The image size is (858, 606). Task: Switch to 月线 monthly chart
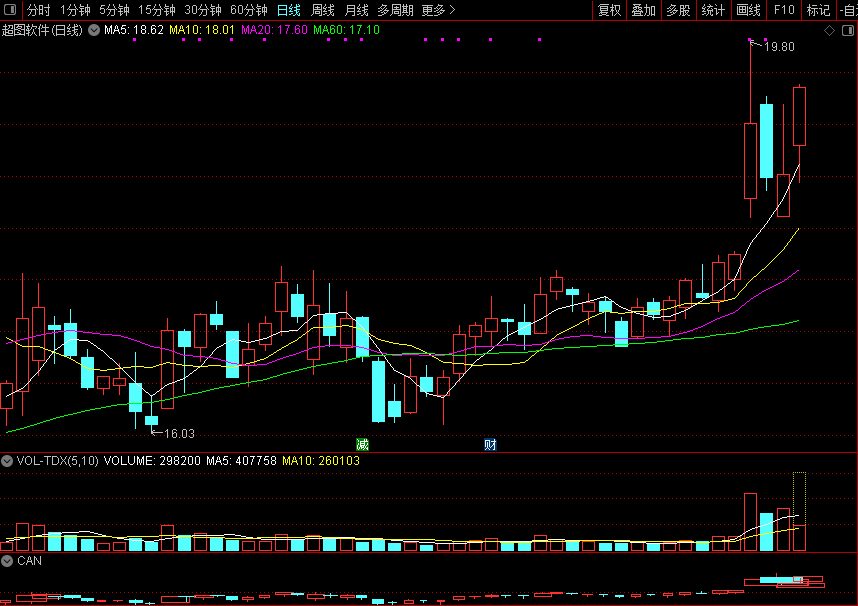coord(357,10)
